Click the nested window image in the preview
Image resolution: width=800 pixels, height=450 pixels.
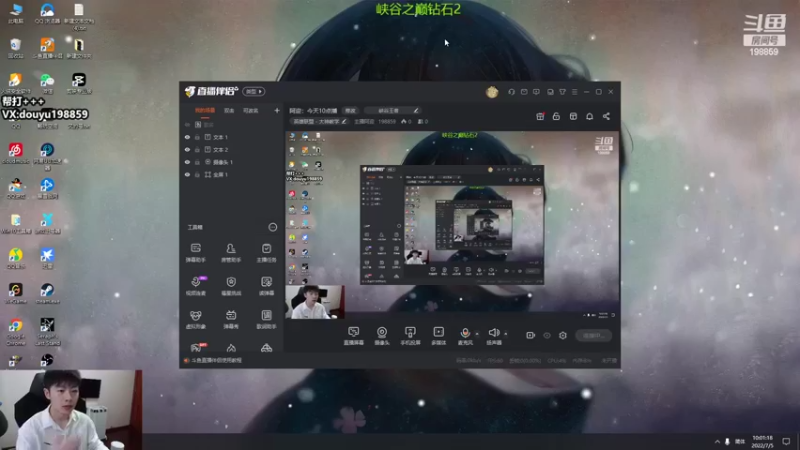[452, 224]
